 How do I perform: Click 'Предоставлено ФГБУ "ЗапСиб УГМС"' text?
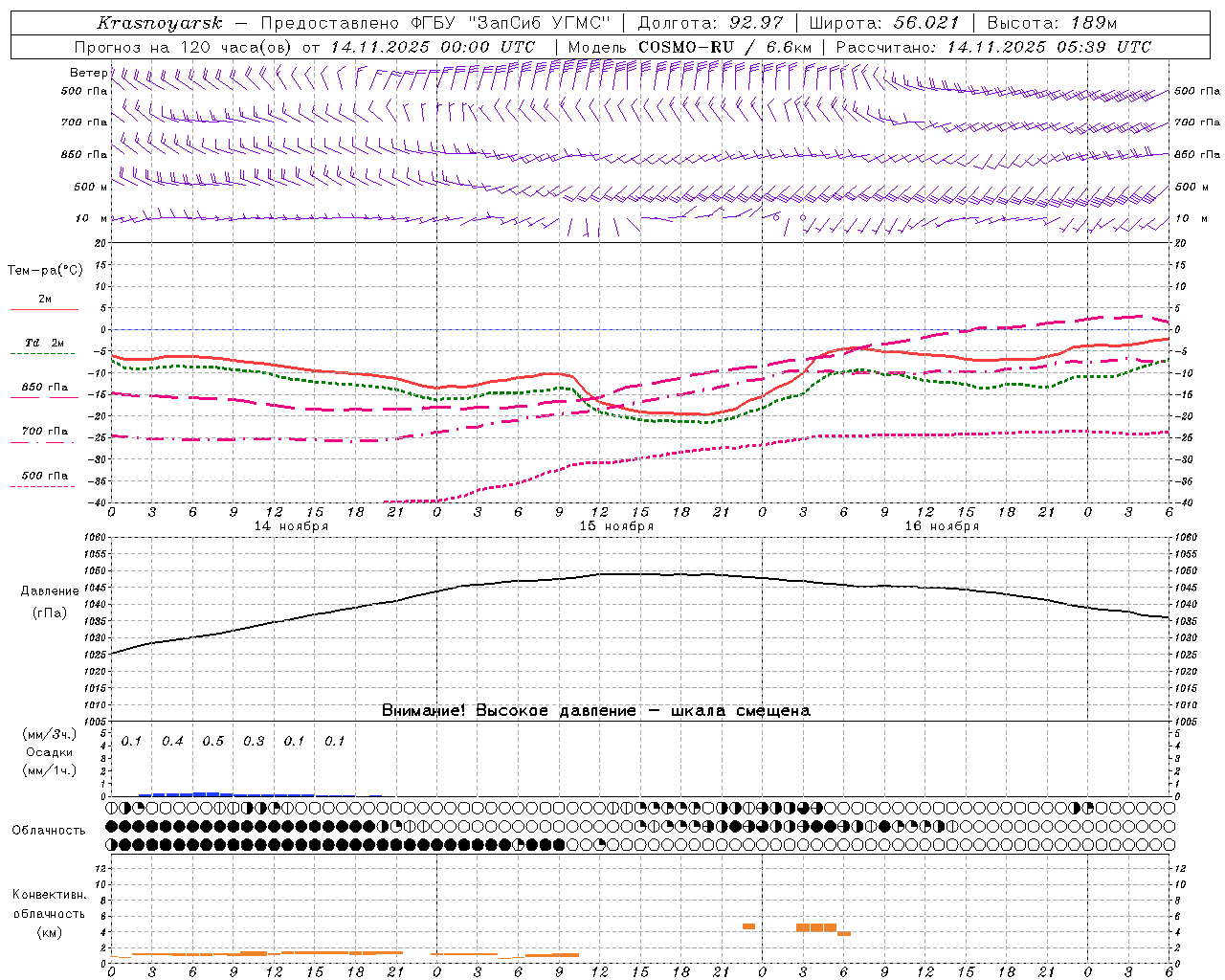[x=436, y=23]
